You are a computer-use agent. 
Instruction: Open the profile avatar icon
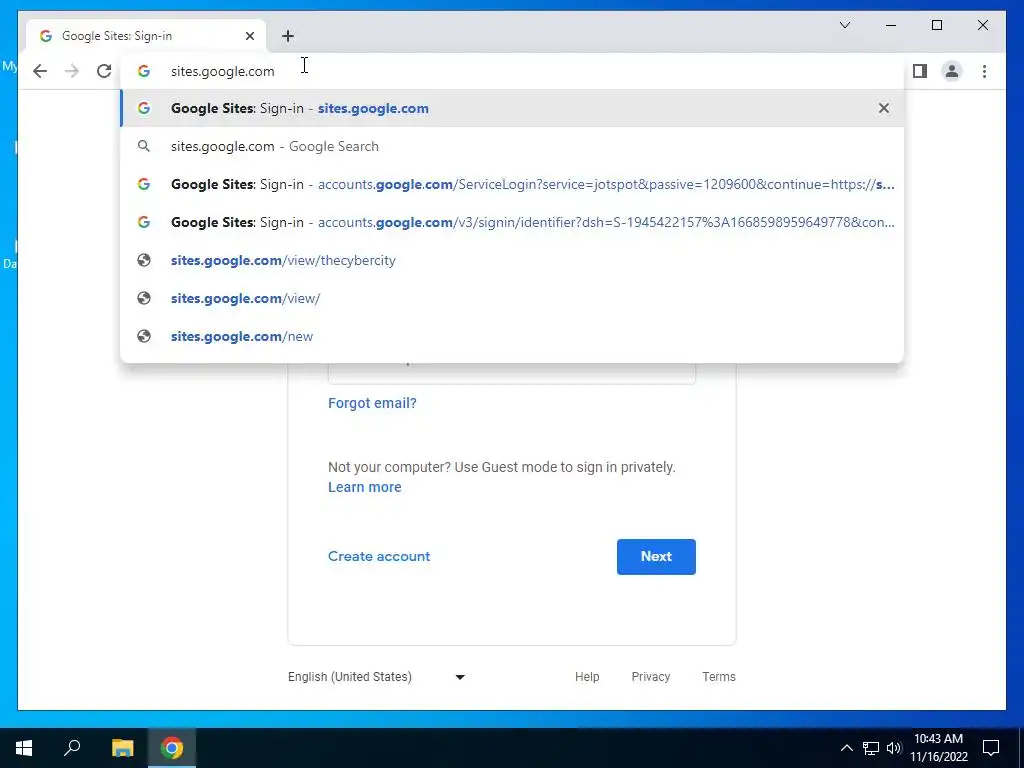(x=952, y=71)
